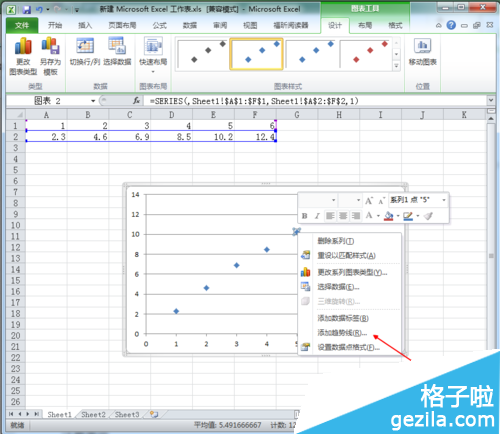Viewport: 500px width, 434px height.
Task: Toggle Italic in mini toolbar
Action: 317,216
